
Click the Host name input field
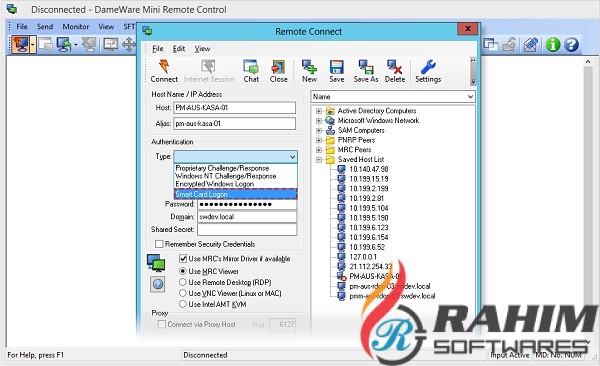pos(235,108)
